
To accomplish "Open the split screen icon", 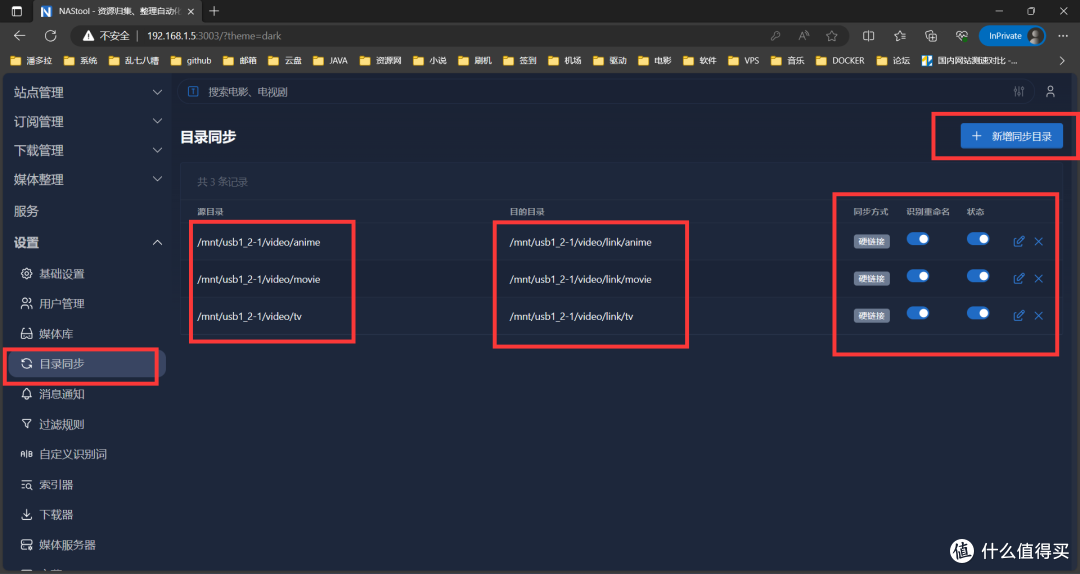I will click(869, 36).
